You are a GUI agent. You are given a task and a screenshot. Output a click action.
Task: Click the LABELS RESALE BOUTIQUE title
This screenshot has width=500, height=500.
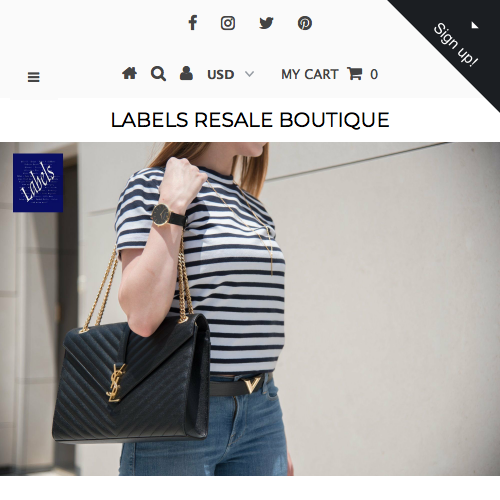(250, 120)
